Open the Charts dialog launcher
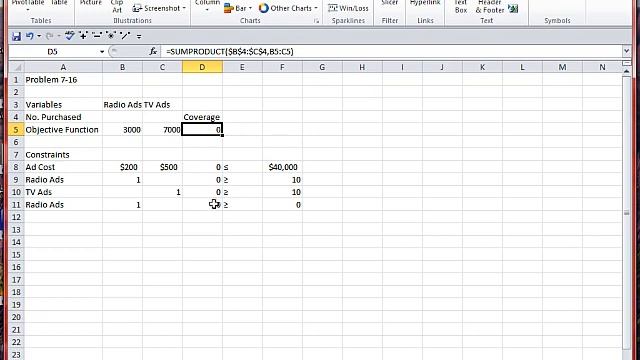 click(x=316, y=21)
